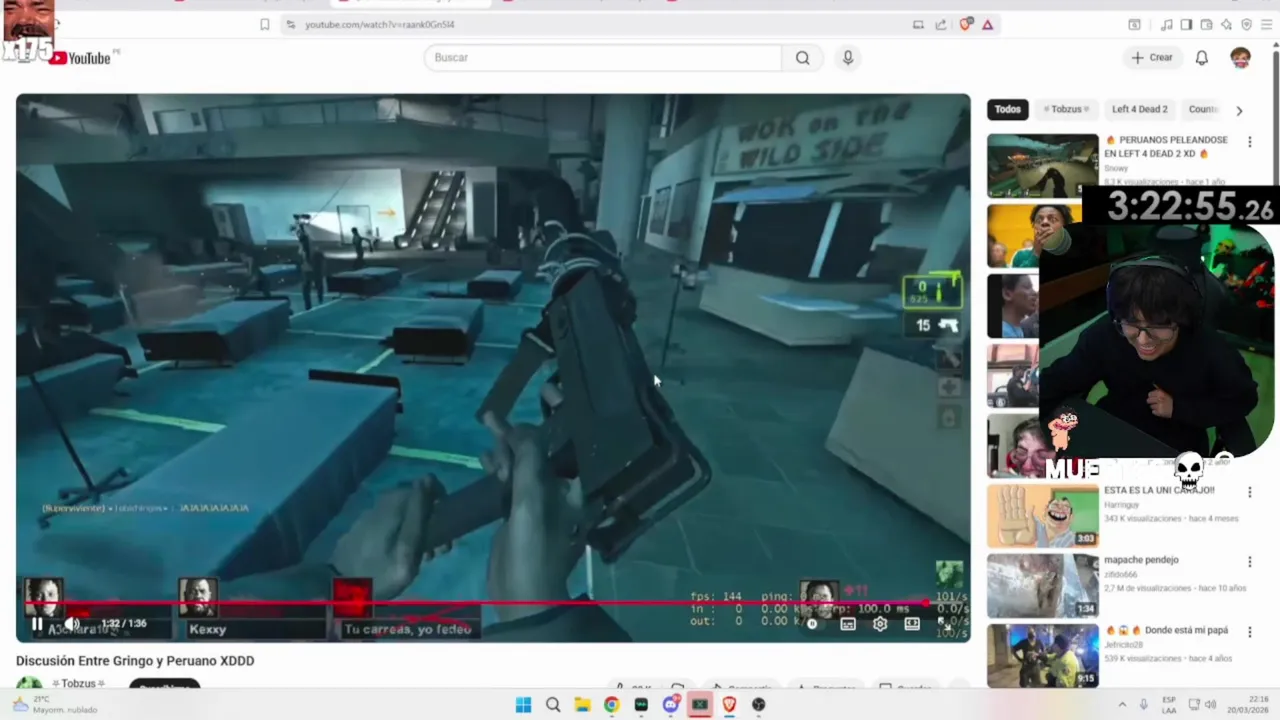This screenshot has height=720, width=1280.
Task: Open OBS Studio from the taskbar
Action: pos(758,704)
